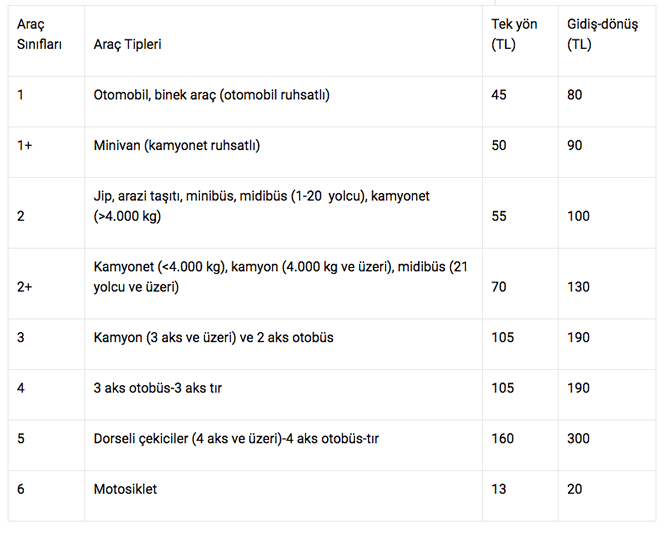Screen dimensions: 670x536
Task: Click the "Araç Tipleri" column header
Action: [x=127, y=45]
